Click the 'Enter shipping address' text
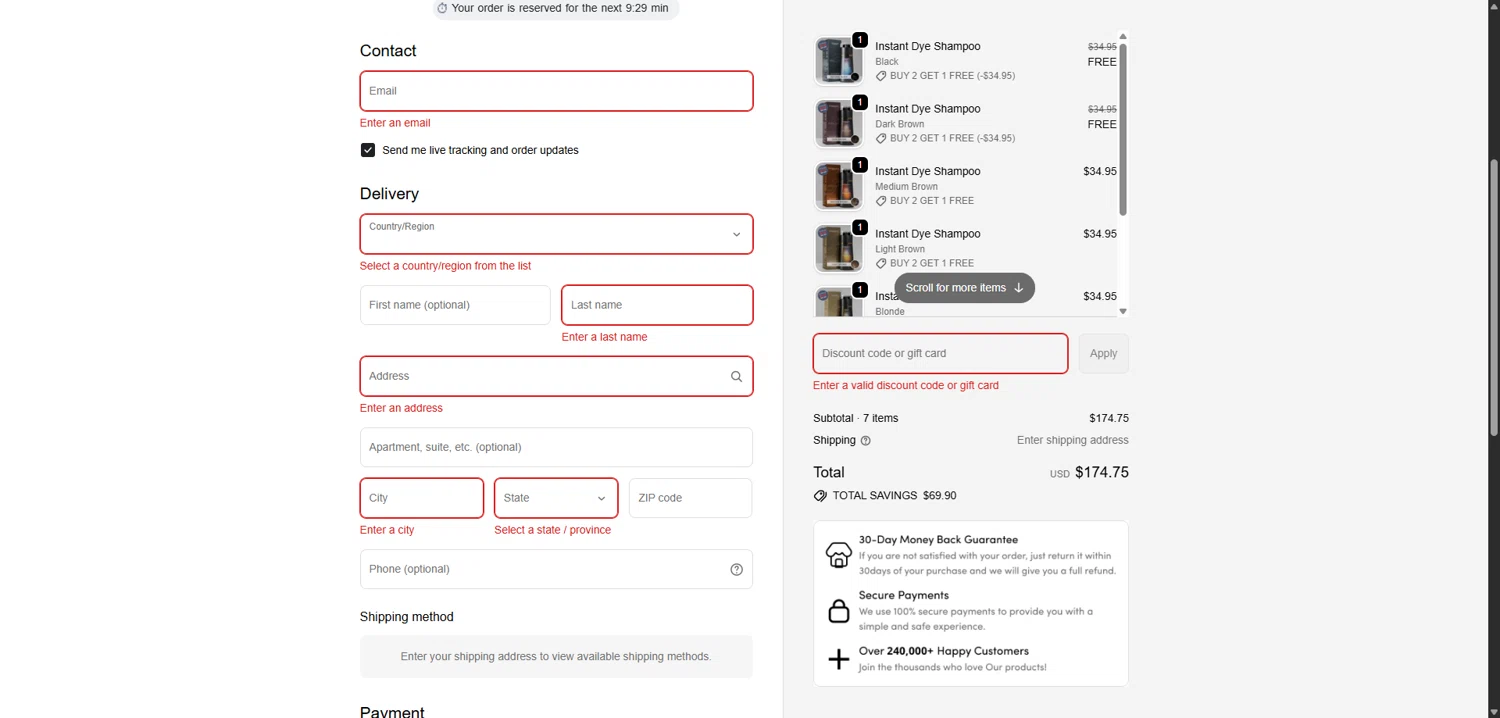1500x718 pixels. click(x=1072, y=441)
